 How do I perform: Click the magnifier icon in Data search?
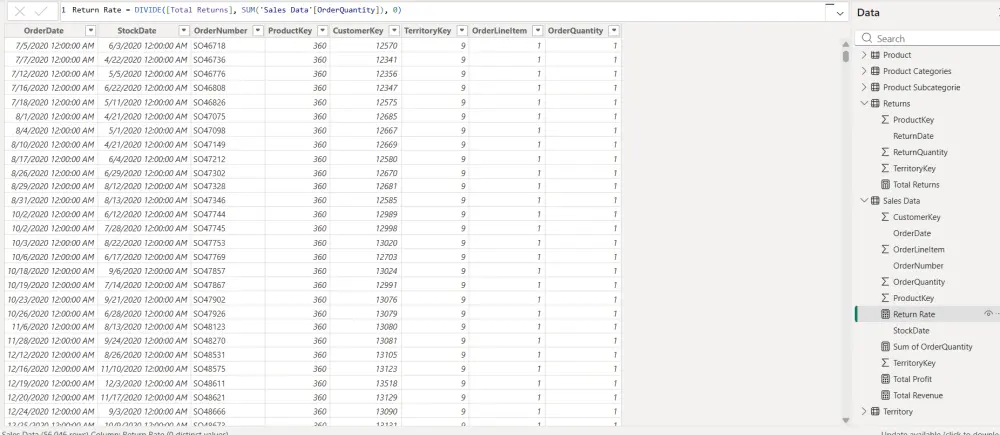867,38
